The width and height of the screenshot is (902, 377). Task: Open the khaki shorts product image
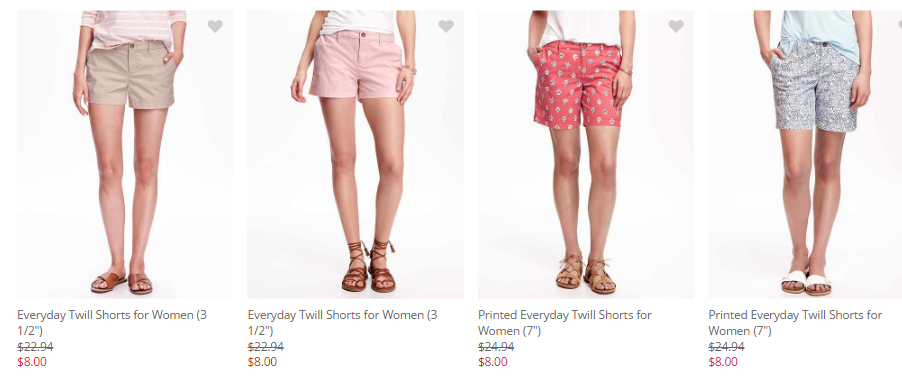125,154
